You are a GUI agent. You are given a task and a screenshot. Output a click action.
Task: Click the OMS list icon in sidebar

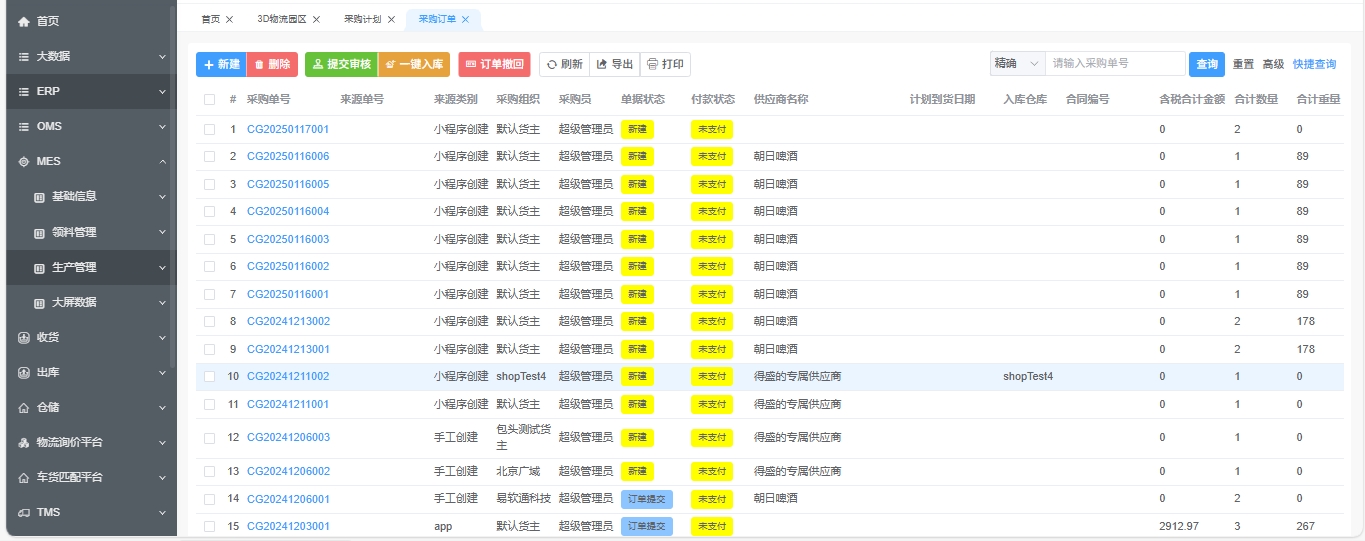[x=24, y=126]
